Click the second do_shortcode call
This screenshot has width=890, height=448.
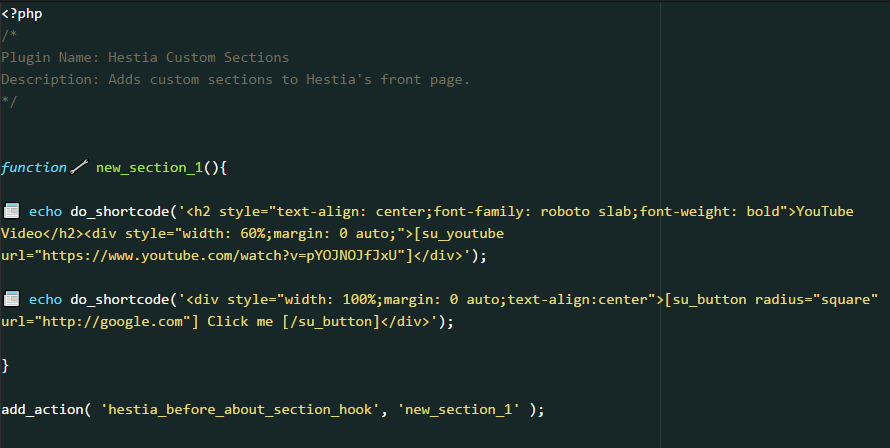tap(116, 300)
